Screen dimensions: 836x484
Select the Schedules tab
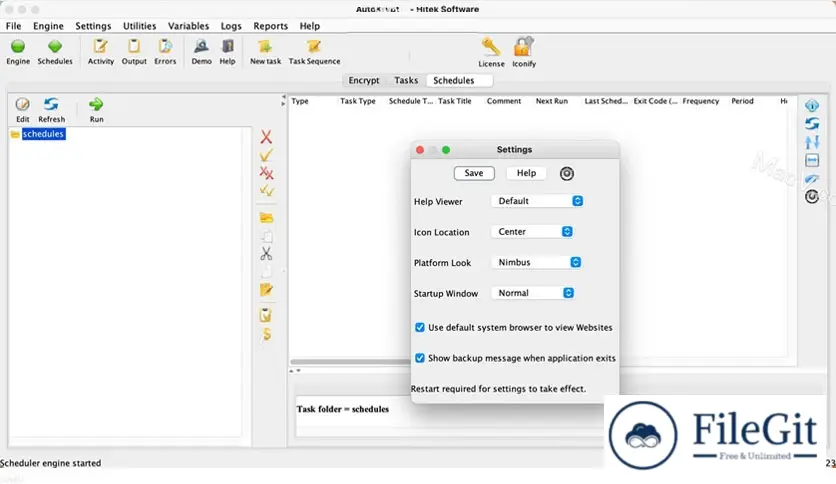[459, 80]
